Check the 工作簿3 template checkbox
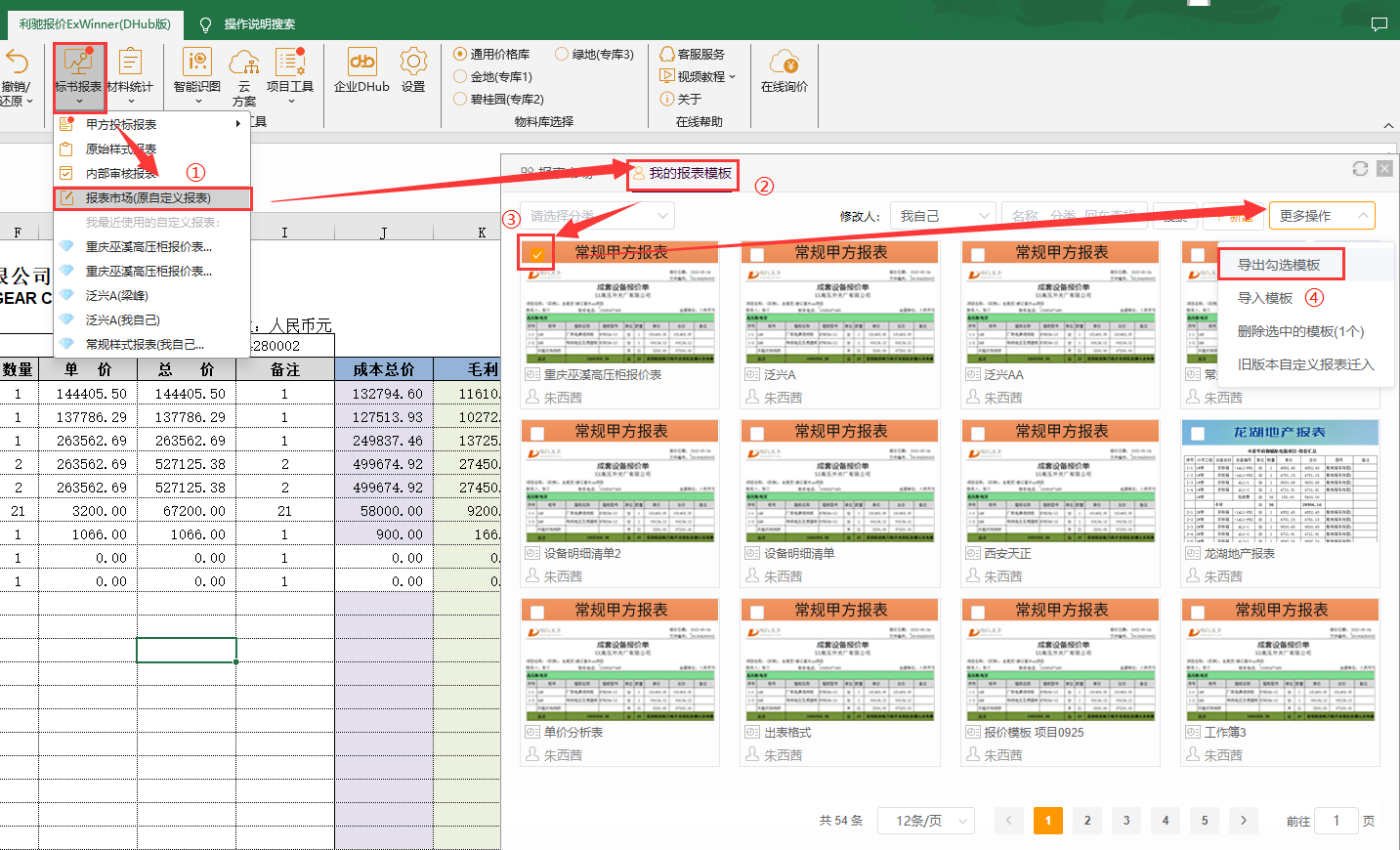The width and height of the screenshot is (1400, 850). 1197,612
